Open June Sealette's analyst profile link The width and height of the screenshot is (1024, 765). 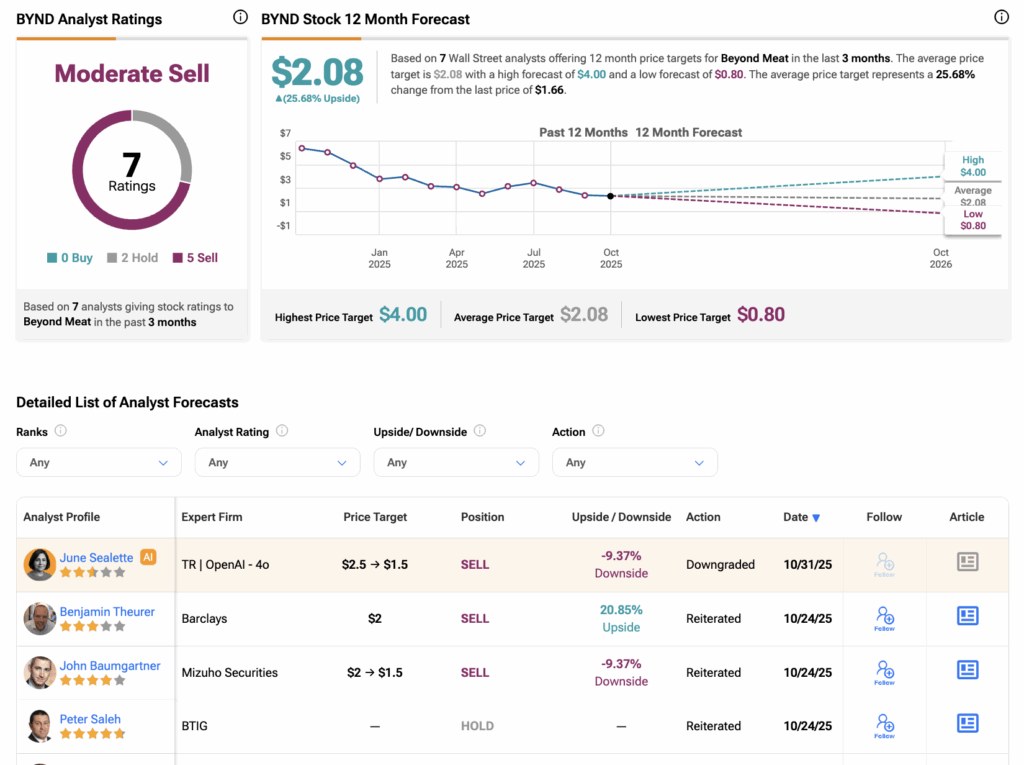[96, 557]
